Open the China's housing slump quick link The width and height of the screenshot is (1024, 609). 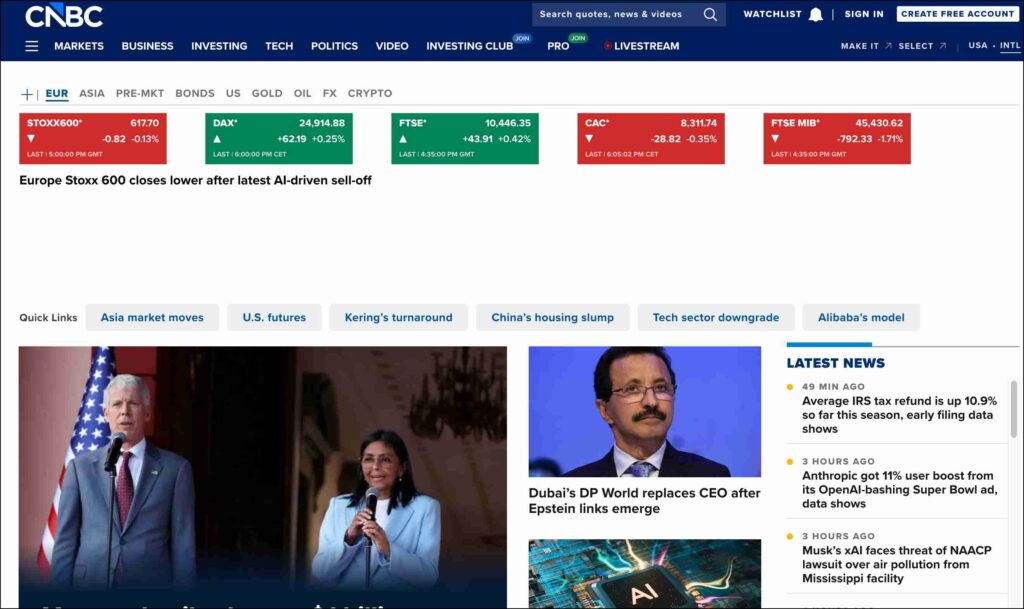[552, 317]
